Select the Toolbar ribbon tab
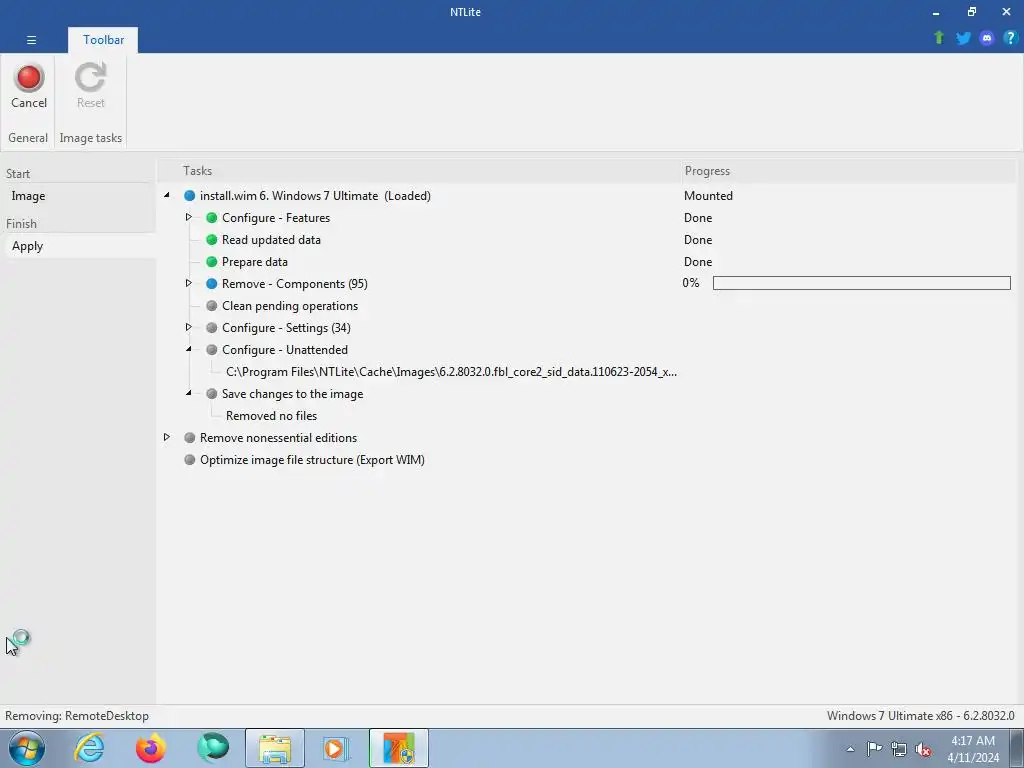Image resolution: width=1024 pixels, height=768 pixels. tap(103, 40)
